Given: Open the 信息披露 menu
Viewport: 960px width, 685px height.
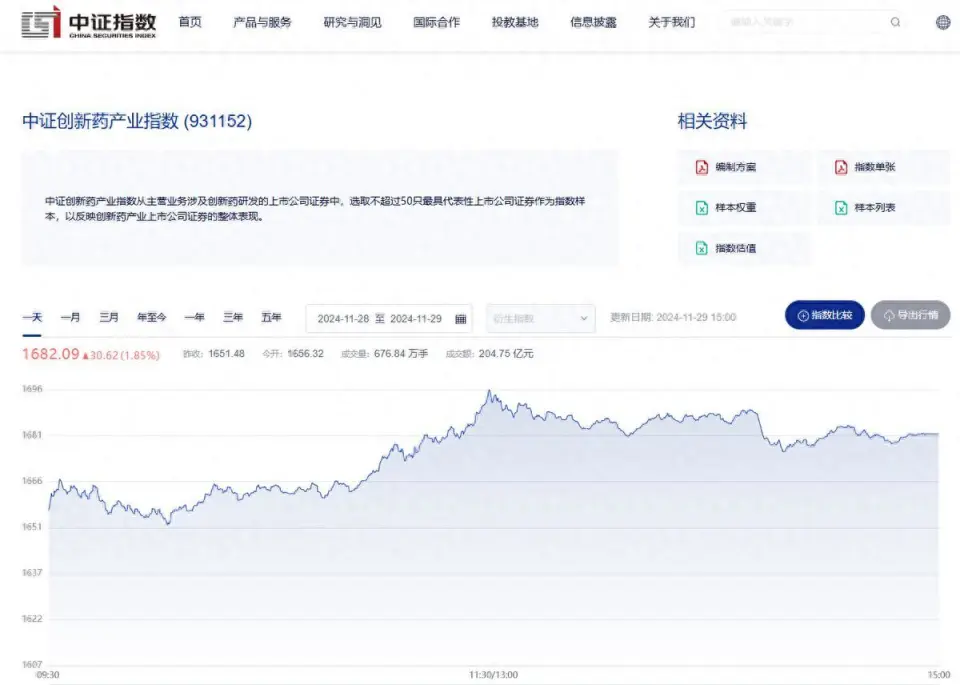Looking at the screenshot, I should click(593, 22).
